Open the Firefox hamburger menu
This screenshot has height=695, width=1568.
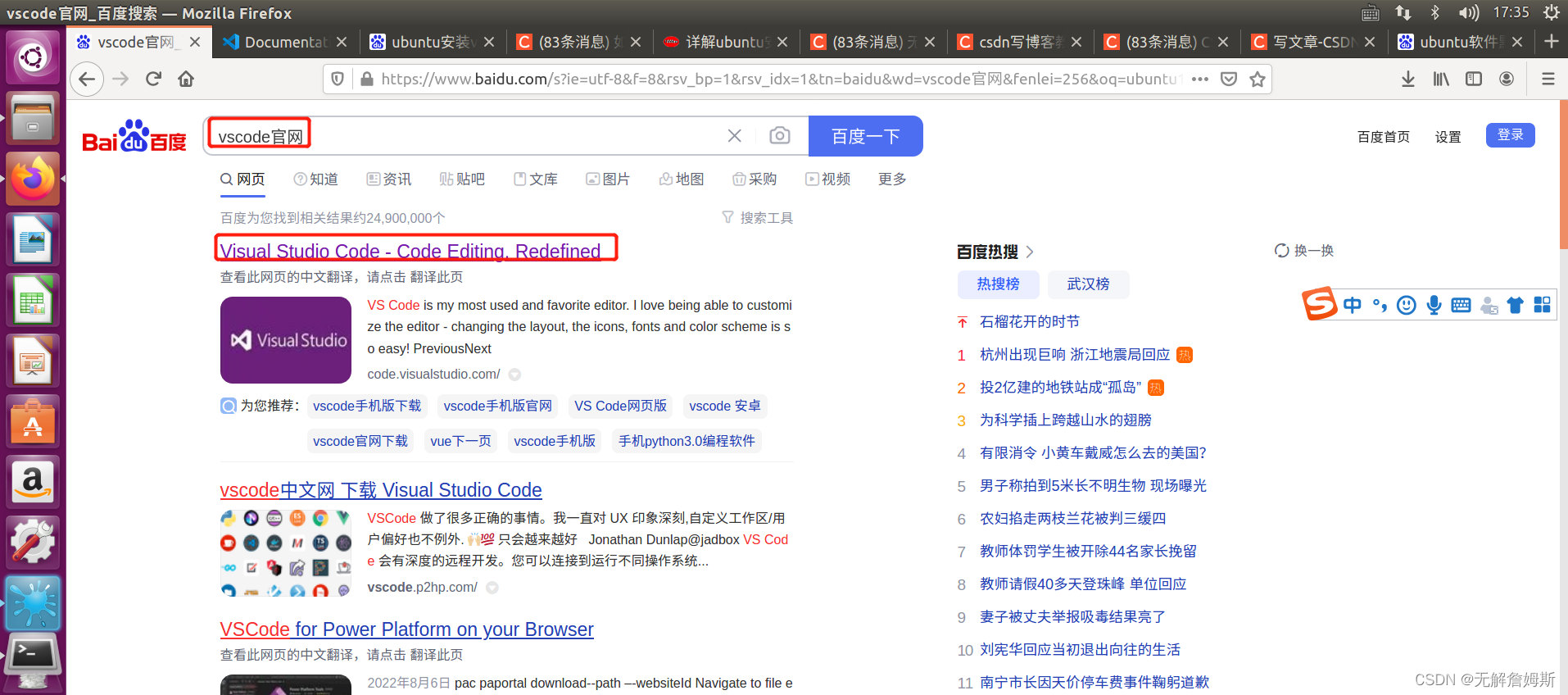click(1548, 79)
